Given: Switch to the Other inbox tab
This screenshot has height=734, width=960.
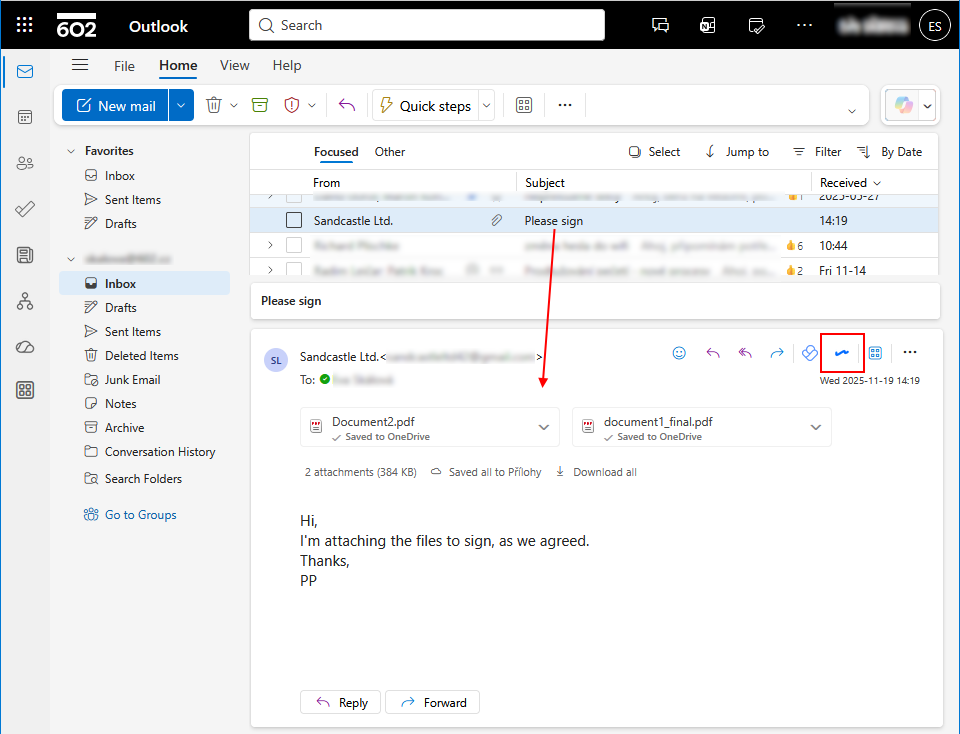Looking at the screenshot, I should pyautogui.click(x=390, y=152).
